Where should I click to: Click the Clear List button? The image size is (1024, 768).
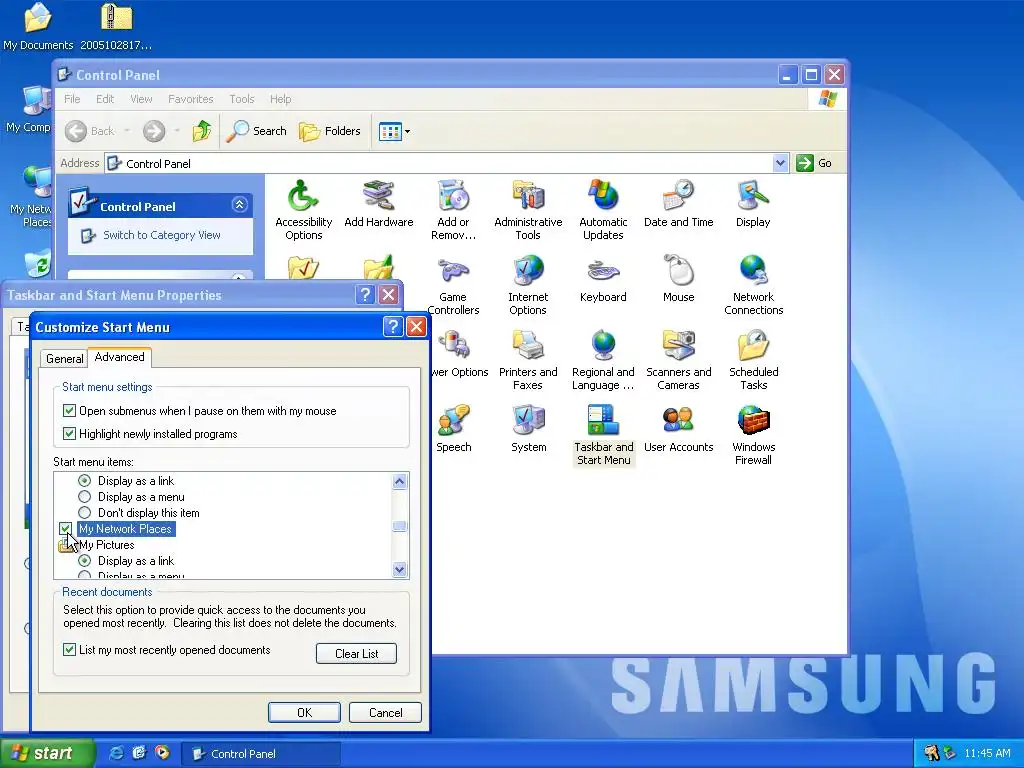(357, 654)
